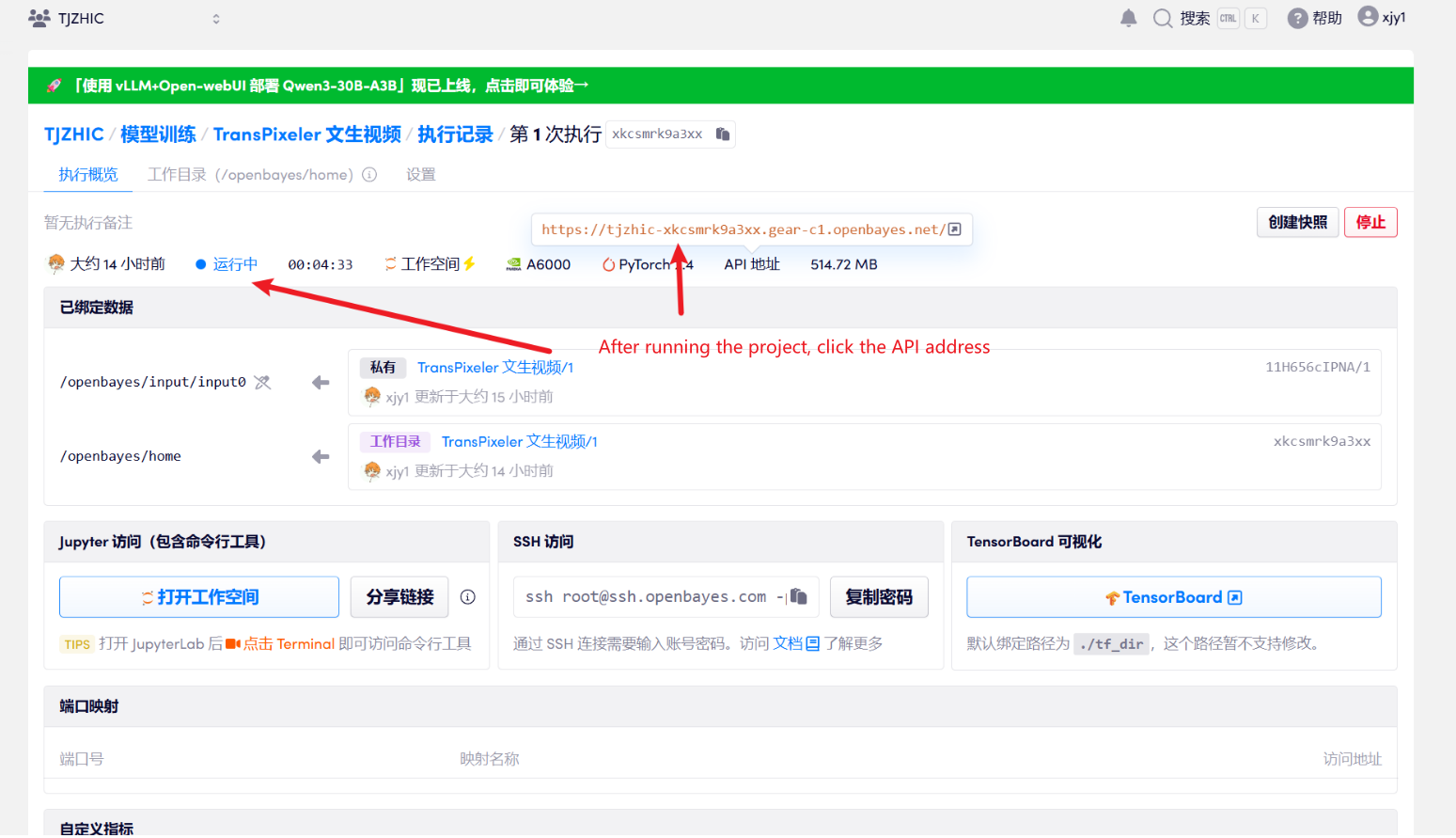Open the 设置 tab
1456x838 pixels.
click(x=420, y=174)
